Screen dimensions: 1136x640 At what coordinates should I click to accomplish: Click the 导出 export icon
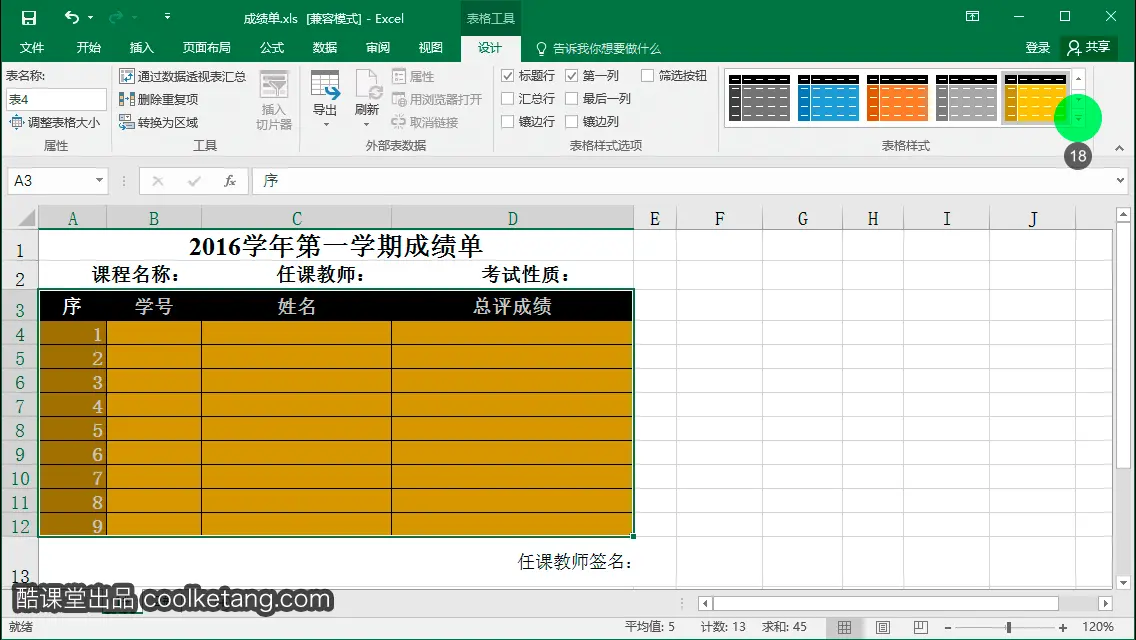click(325, 87)
